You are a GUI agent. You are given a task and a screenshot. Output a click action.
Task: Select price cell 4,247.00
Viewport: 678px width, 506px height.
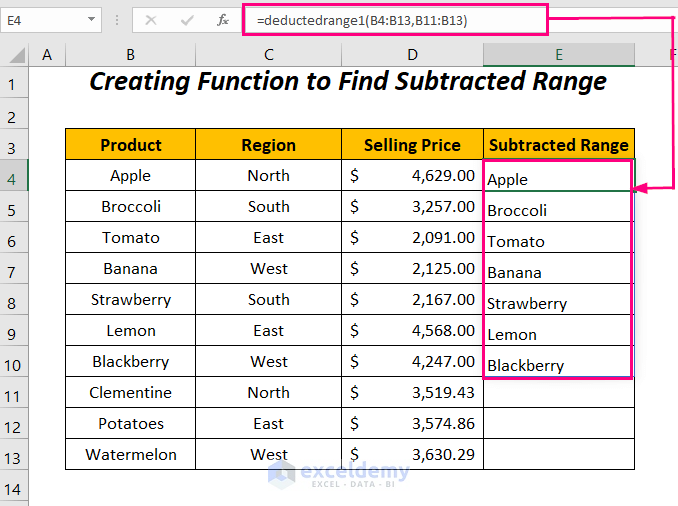pyautogui.click(x=413, y=362)
